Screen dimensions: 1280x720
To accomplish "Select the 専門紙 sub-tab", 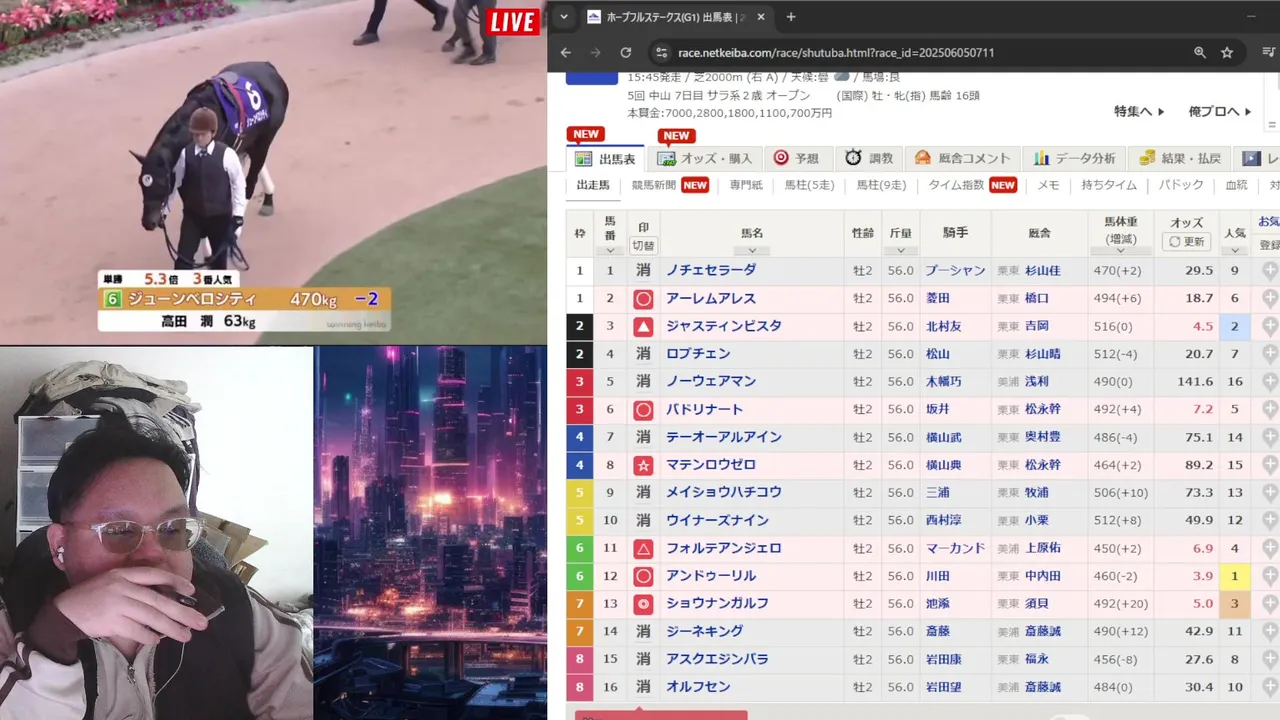I will click(746, 185).
